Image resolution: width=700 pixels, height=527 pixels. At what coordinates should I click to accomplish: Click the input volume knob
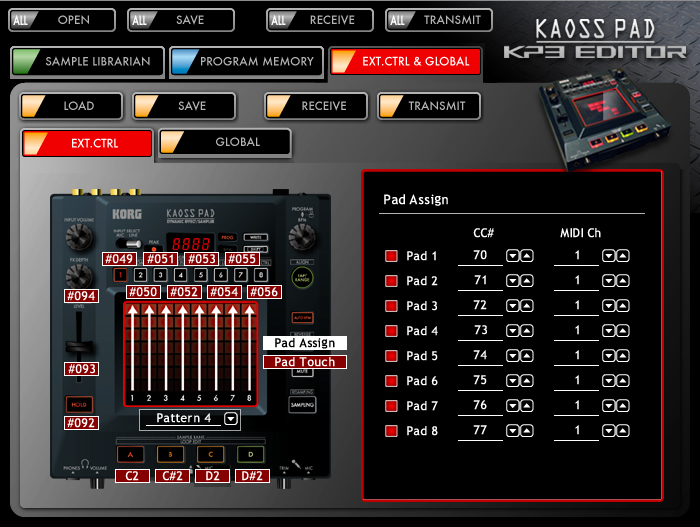(x=79, y=236)
